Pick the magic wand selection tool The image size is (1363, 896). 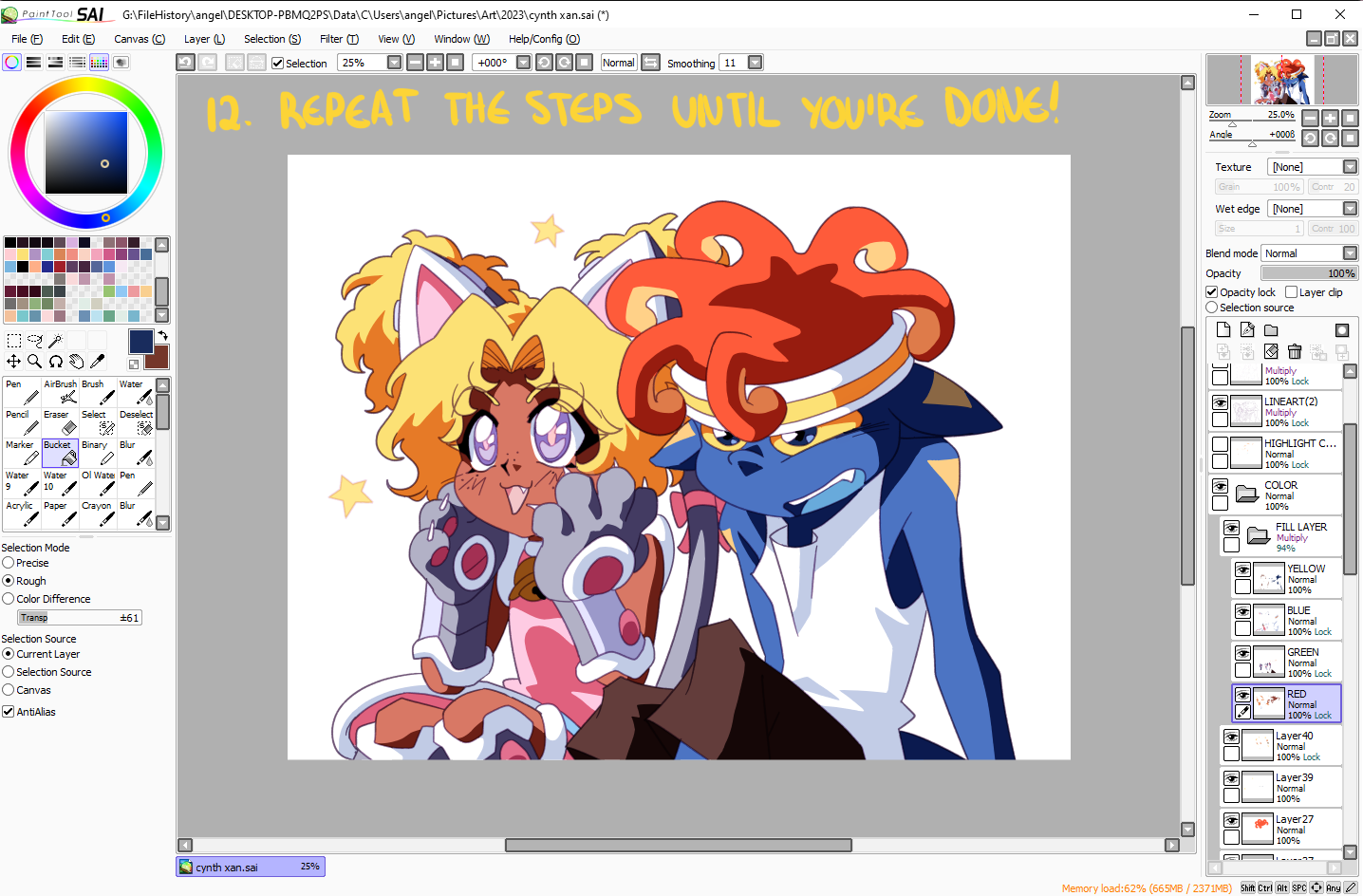[55, 341]
